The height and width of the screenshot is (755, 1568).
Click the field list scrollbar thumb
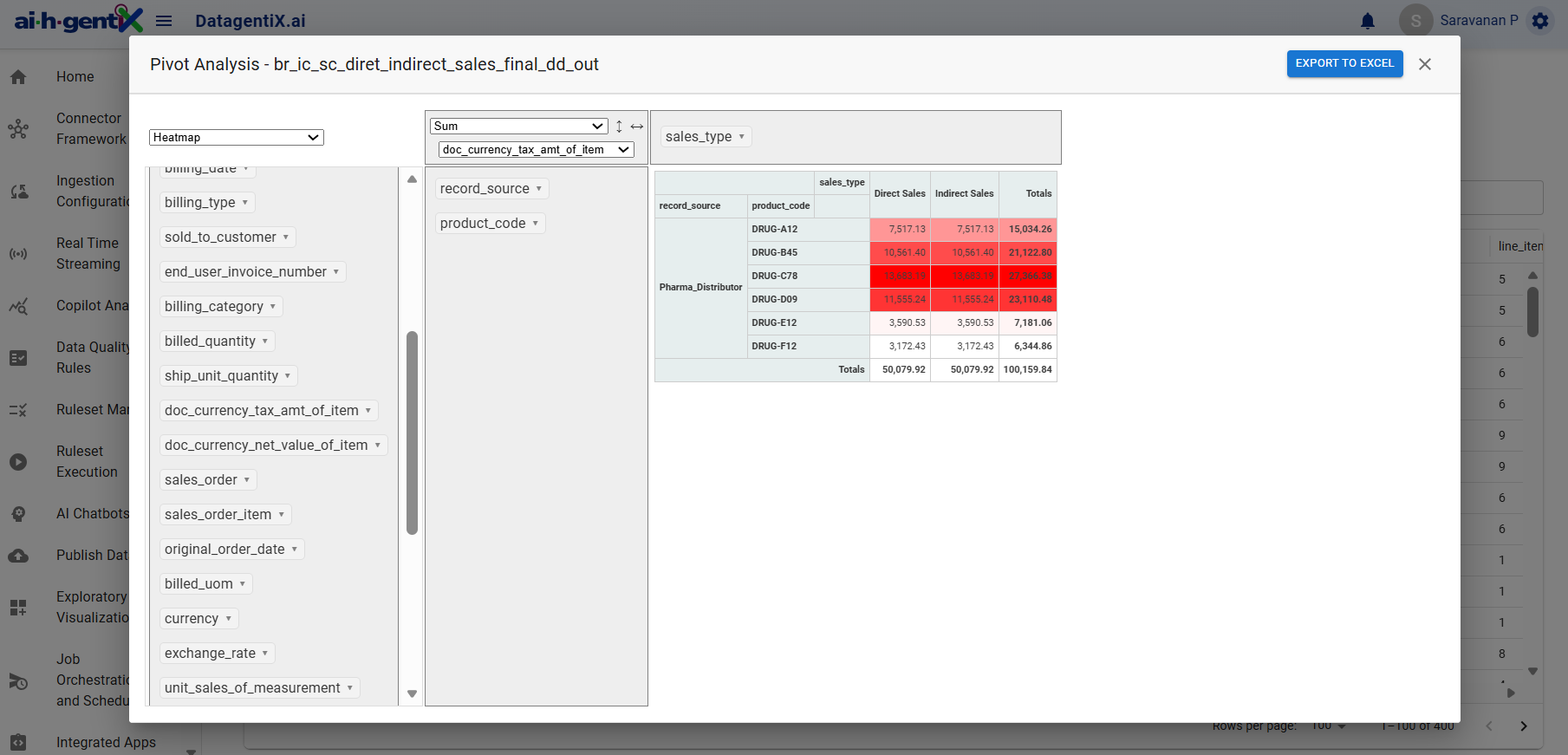pos(412,432)
